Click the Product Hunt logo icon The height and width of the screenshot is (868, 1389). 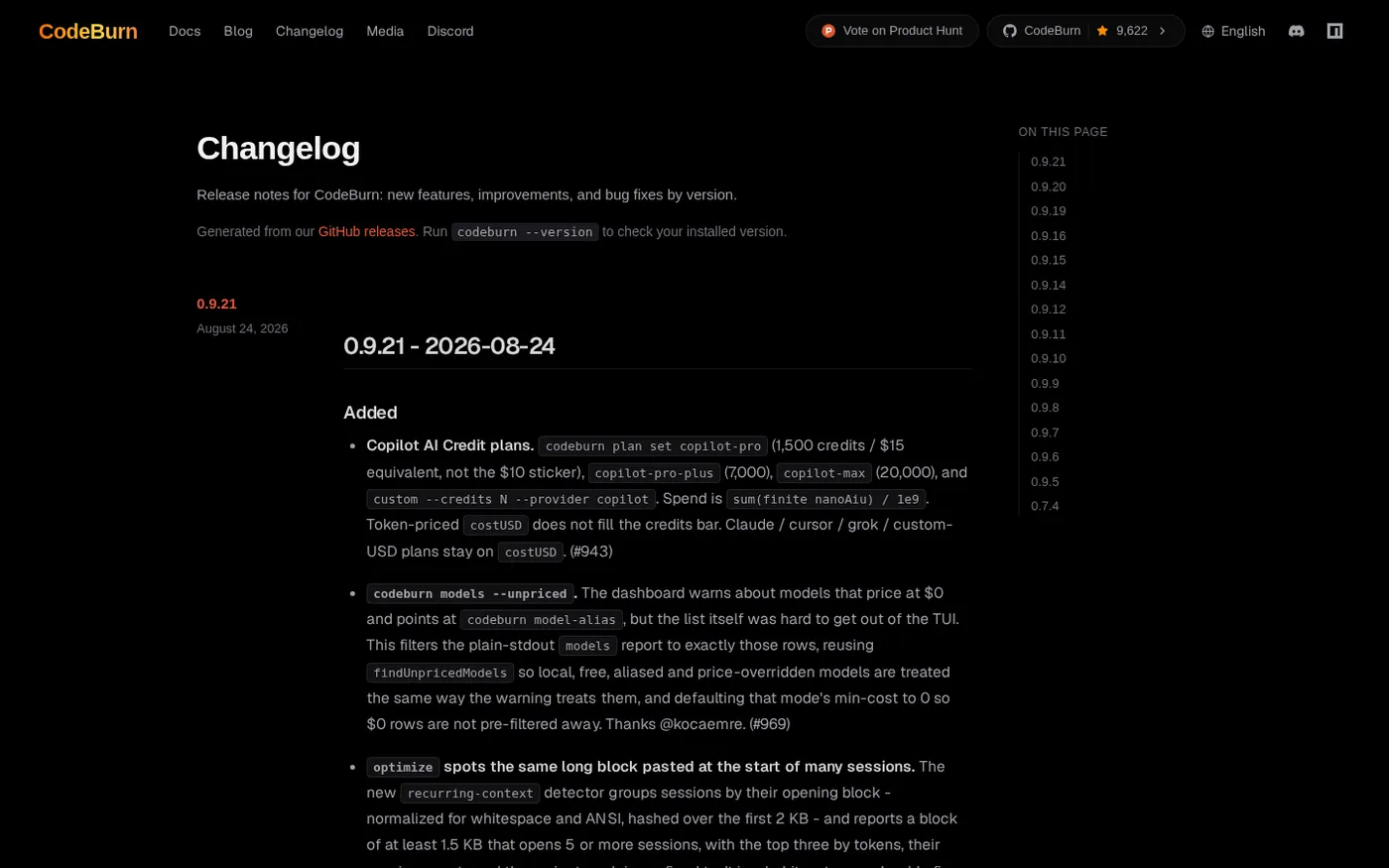[828, 31]
